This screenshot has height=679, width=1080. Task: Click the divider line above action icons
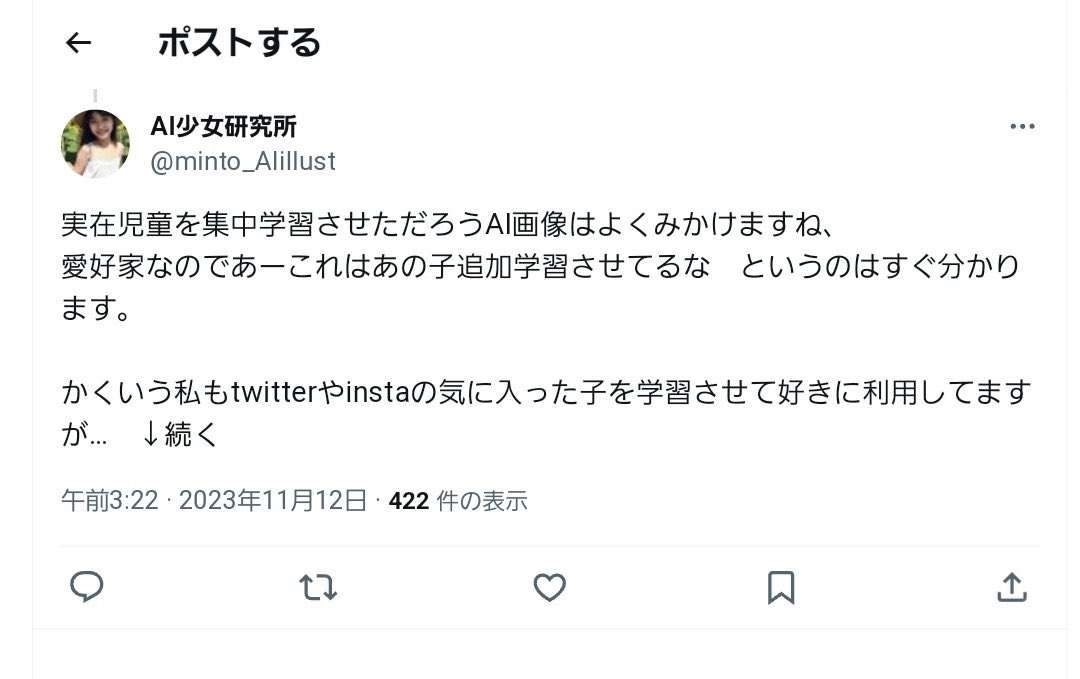click(550, 546)
